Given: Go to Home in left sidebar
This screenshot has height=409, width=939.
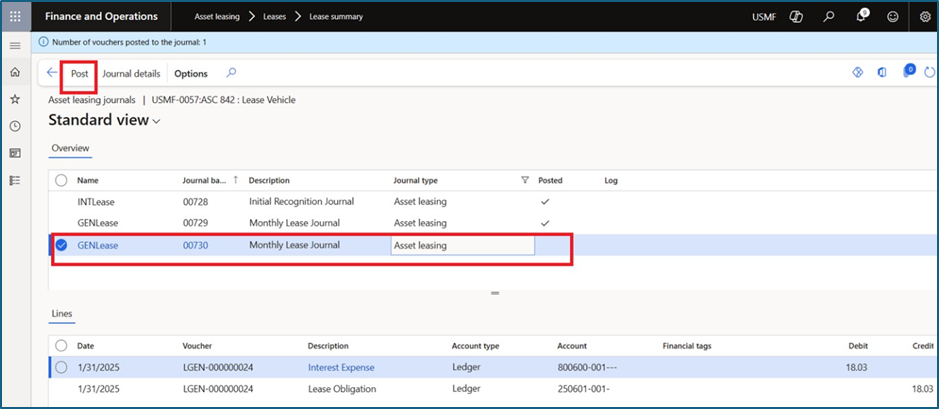Looking at the screenshot, I should point(15,73).
